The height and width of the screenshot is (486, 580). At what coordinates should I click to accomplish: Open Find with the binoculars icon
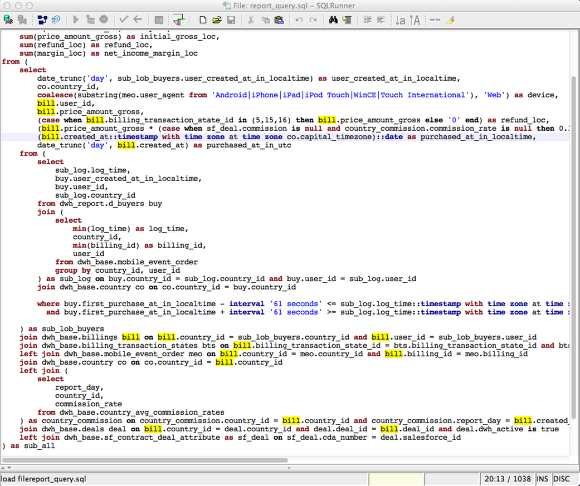(x=333, y=20)
